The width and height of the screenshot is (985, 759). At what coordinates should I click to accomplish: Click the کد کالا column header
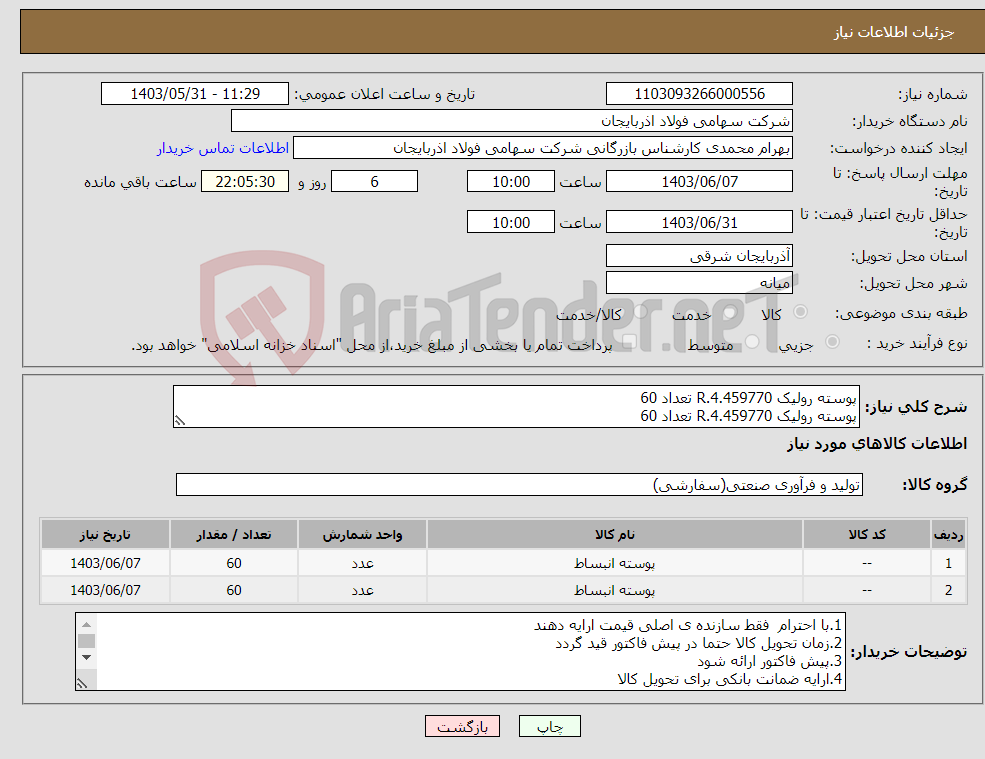867,535
